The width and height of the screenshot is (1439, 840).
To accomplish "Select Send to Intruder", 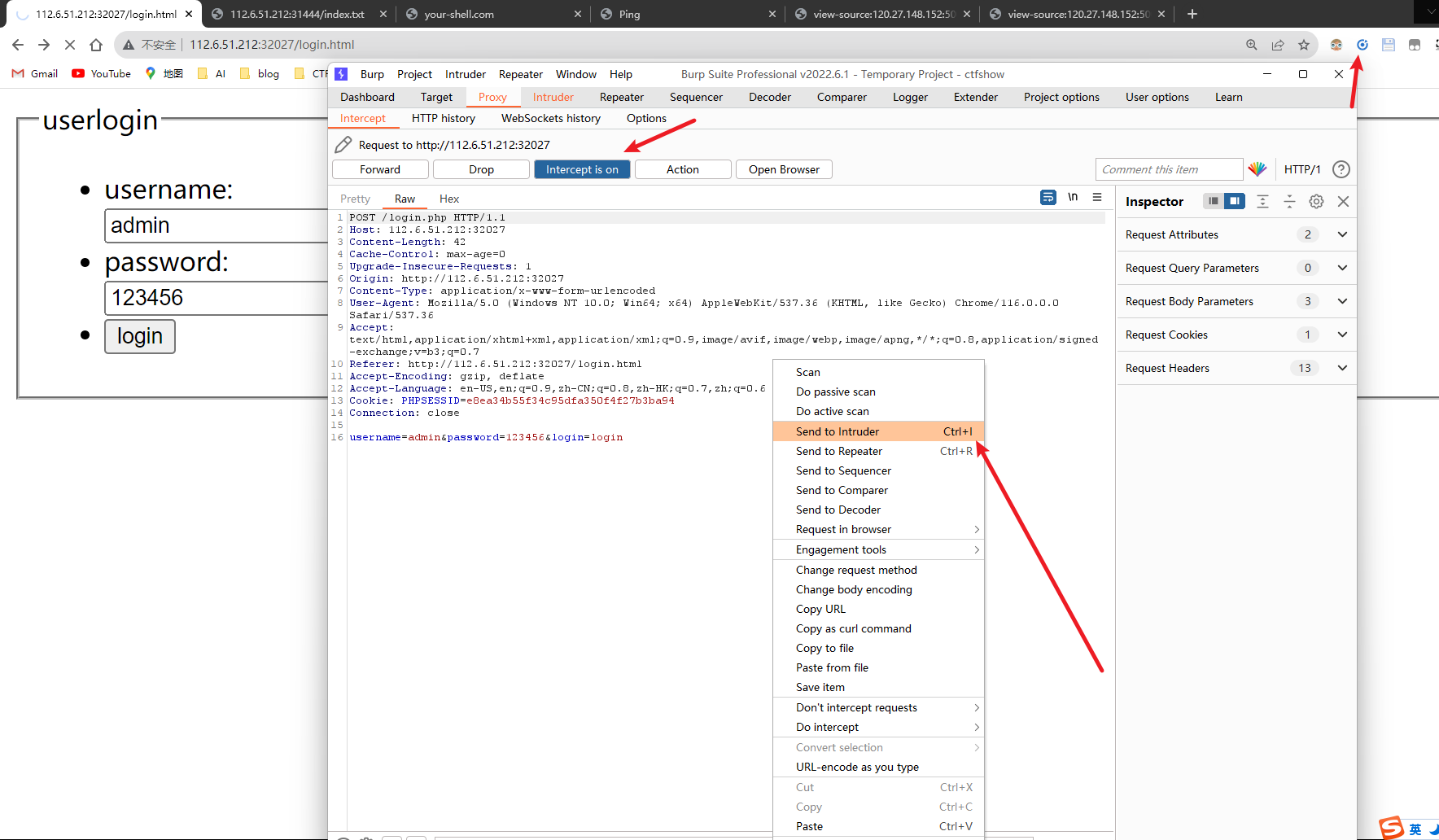I will point(878,431).
